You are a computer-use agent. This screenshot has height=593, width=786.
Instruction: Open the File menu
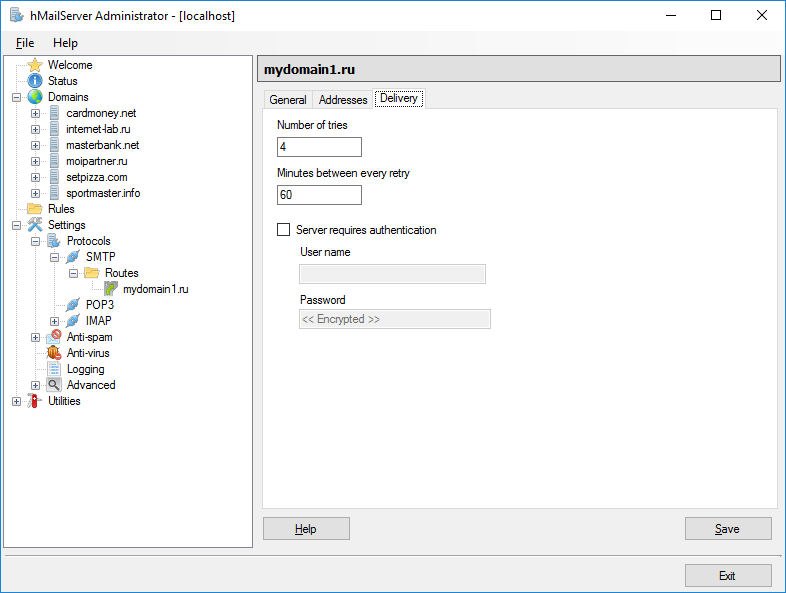25,43
